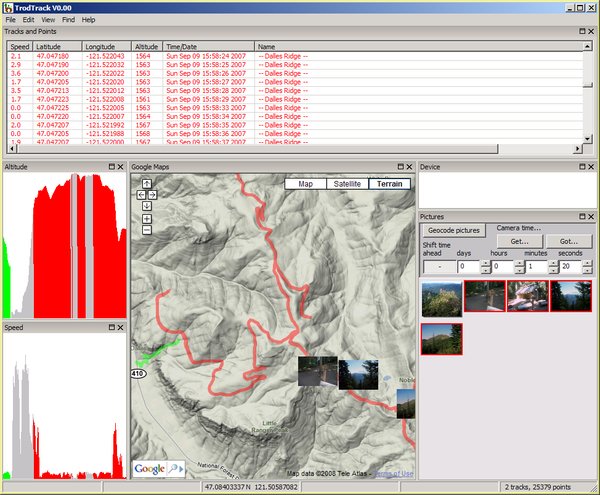Screen dimensions: 600x495
Task: Close the Device panel
Action: click(592, 166)
